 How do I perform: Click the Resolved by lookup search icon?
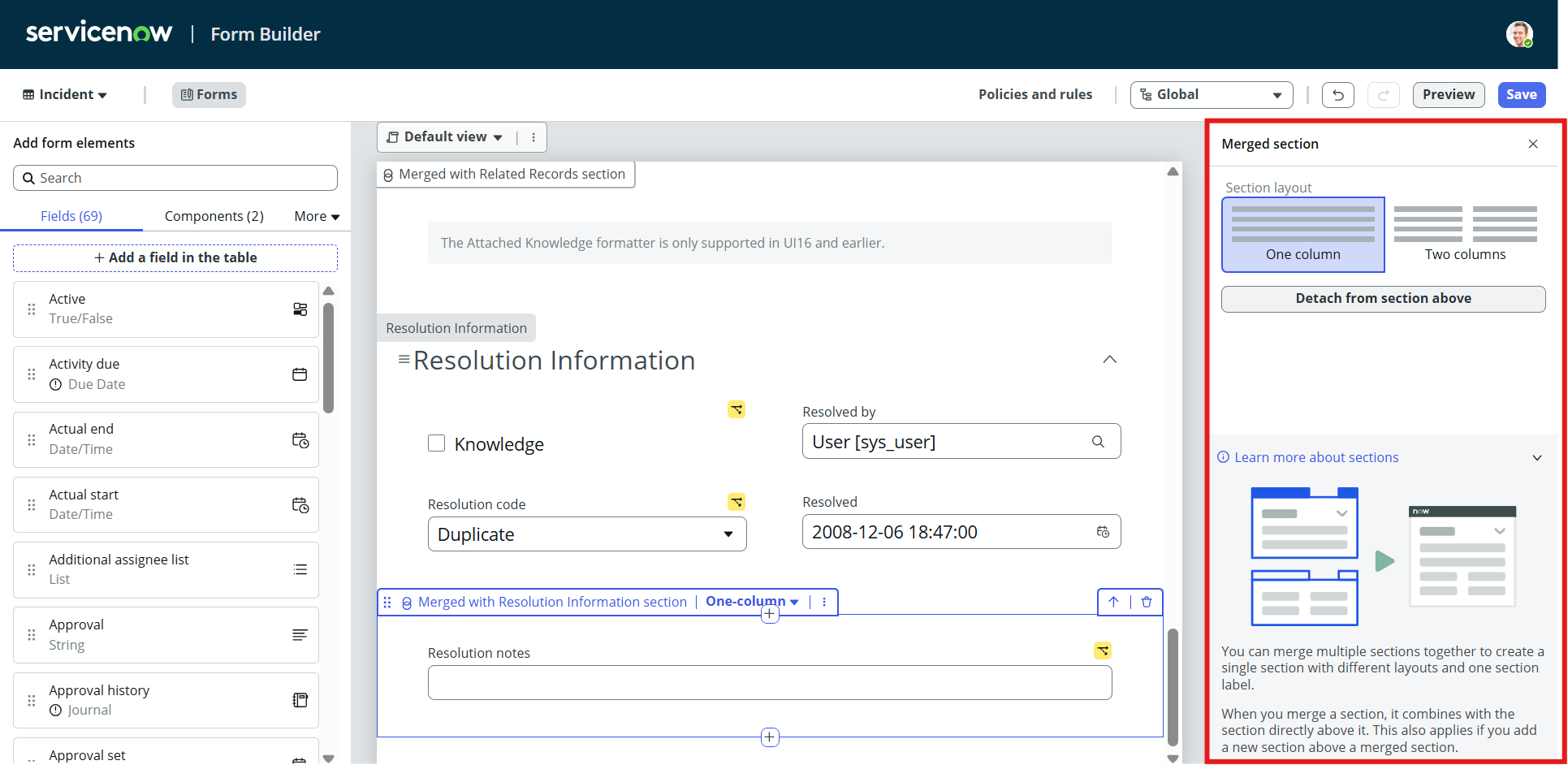[1098, 442]
